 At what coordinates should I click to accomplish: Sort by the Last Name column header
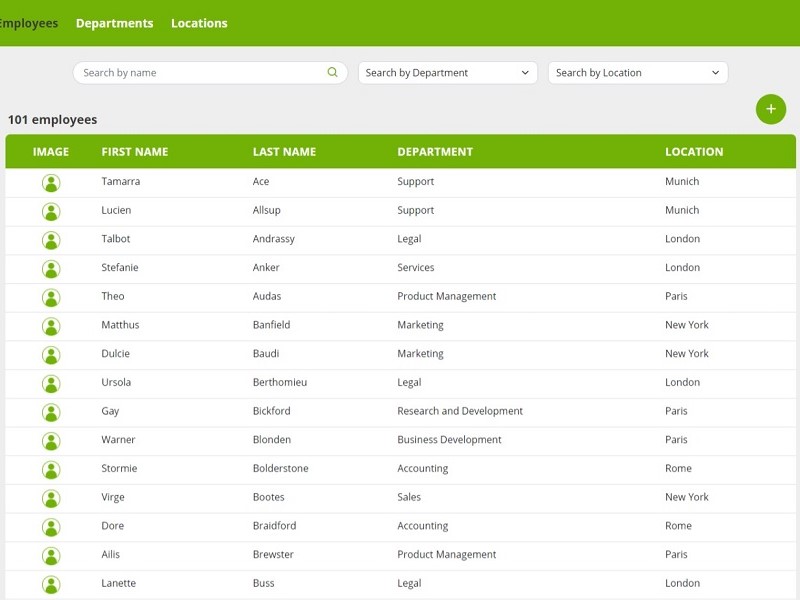[x=284, y=152]
